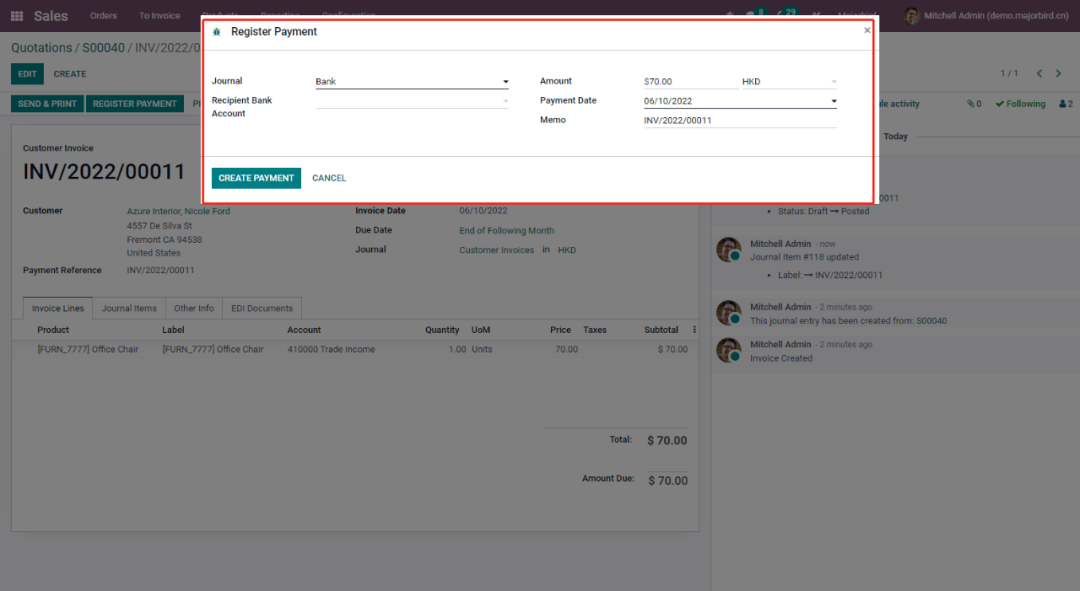Click into the Memo field
Screen dimensions: 1080x591
[739, 121]
